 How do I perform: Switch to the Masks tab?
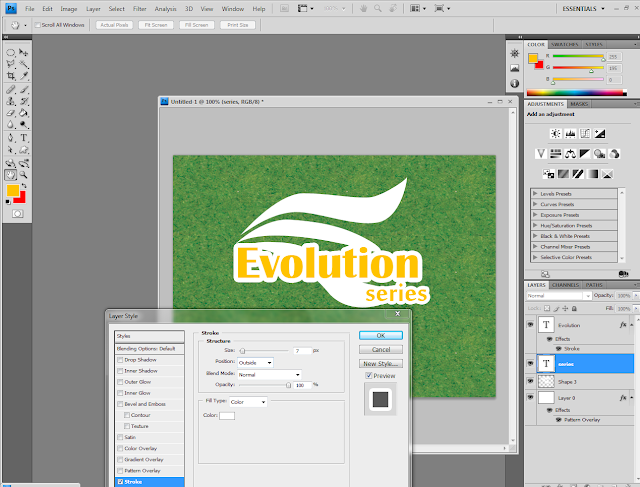click(579, 104)
